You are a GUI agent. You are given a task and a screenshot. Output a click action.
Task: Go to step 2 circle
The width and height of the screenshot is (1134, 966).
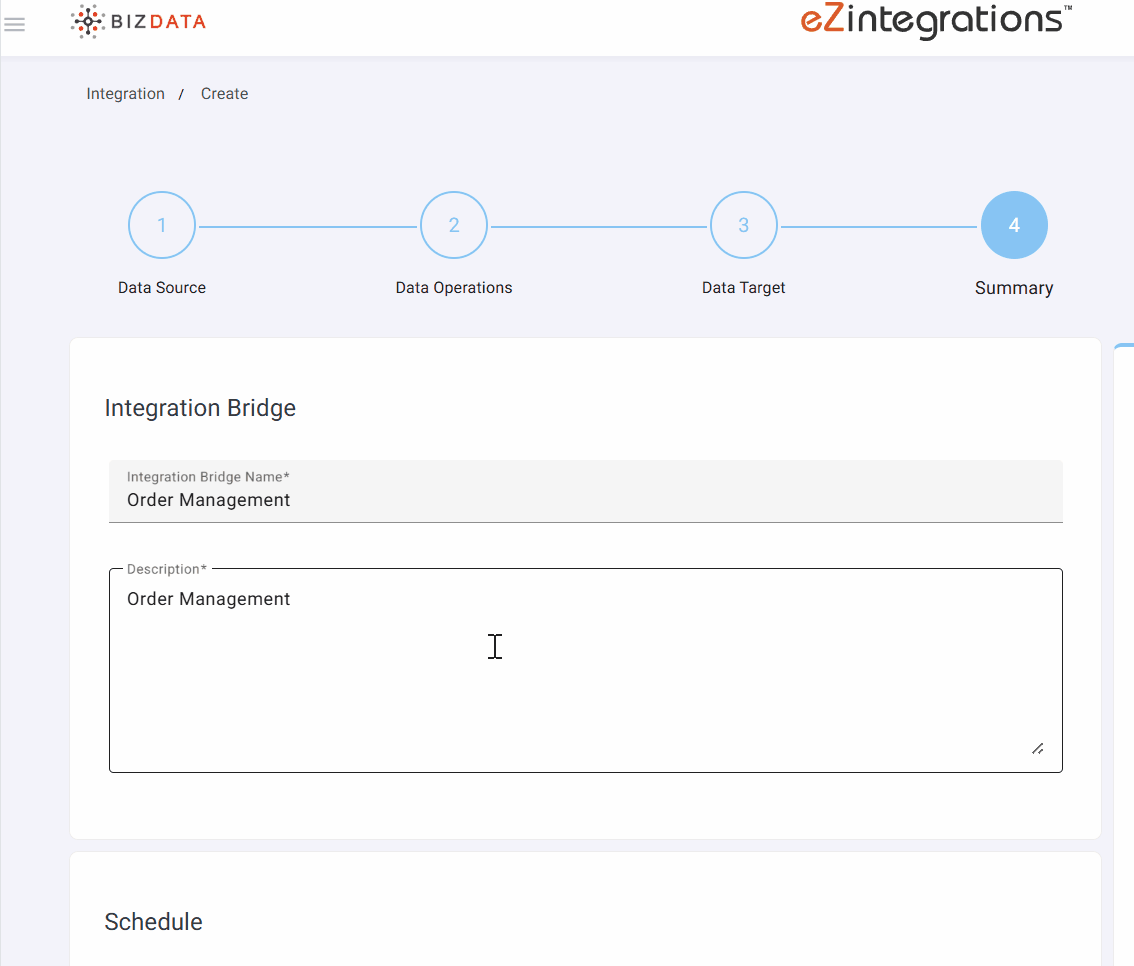tap(454, 225)
